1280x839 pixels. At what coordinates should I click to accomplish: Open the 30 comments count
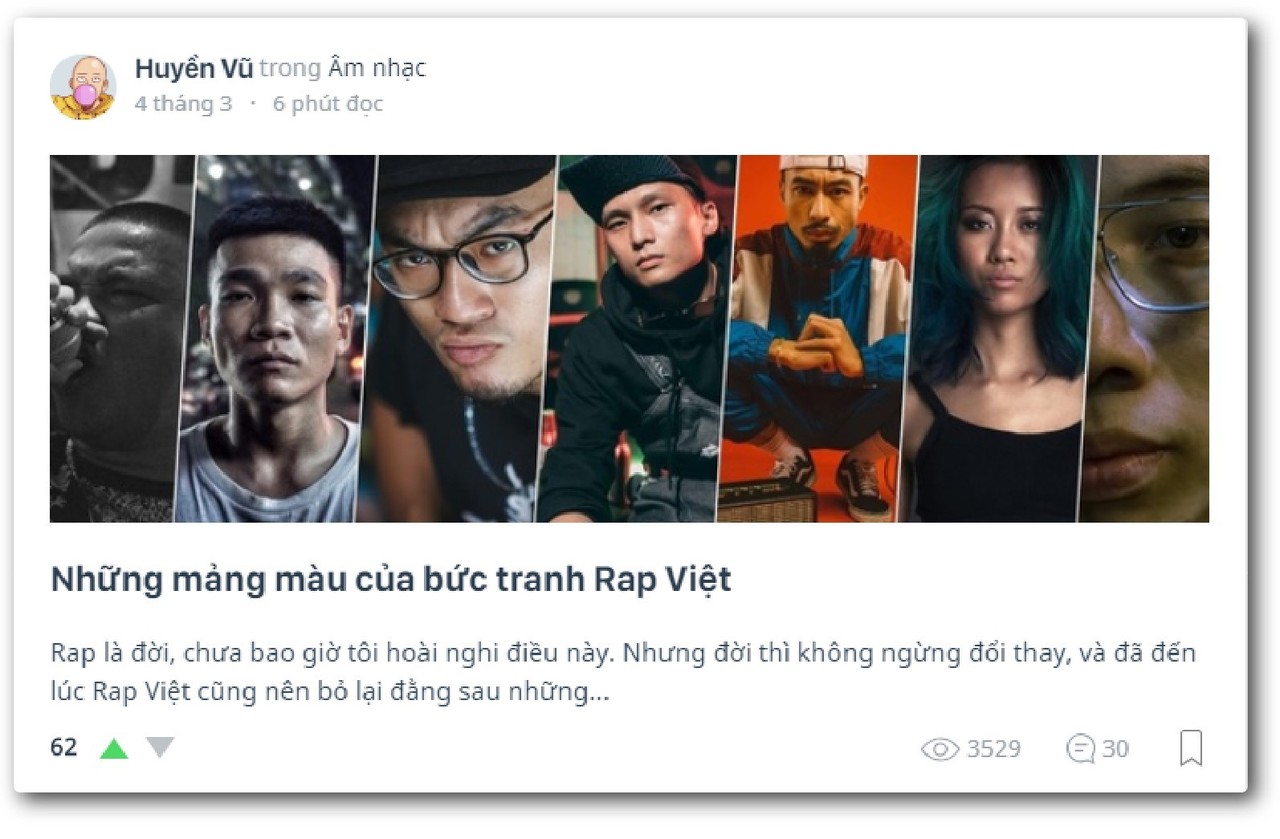click(x=1115, y=749)
